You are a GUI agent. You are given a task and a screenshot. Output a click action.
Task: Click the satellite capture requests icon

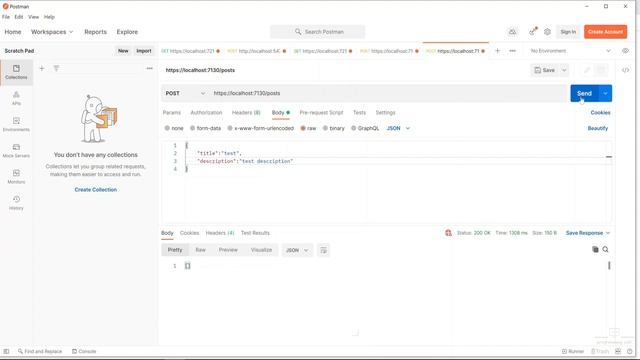533,31
